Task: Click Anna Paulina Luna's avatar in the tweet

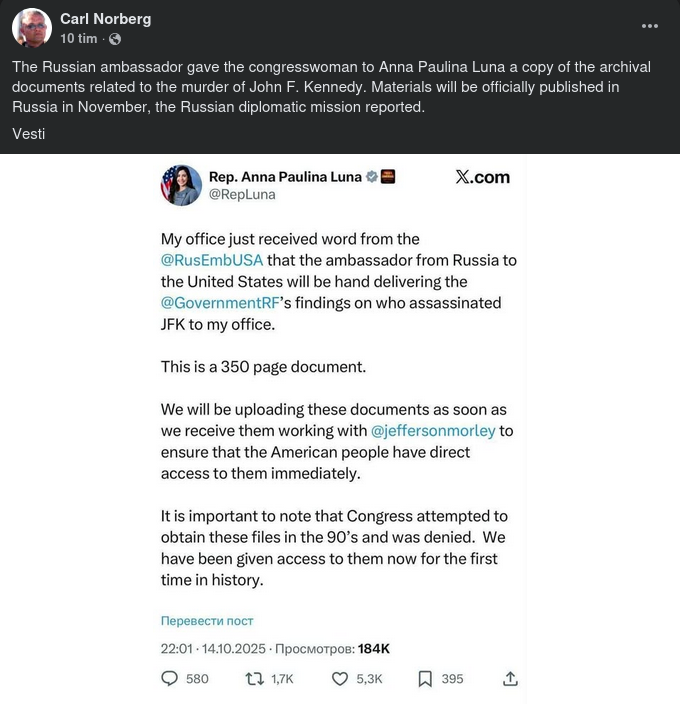Action: pos(181,185)
